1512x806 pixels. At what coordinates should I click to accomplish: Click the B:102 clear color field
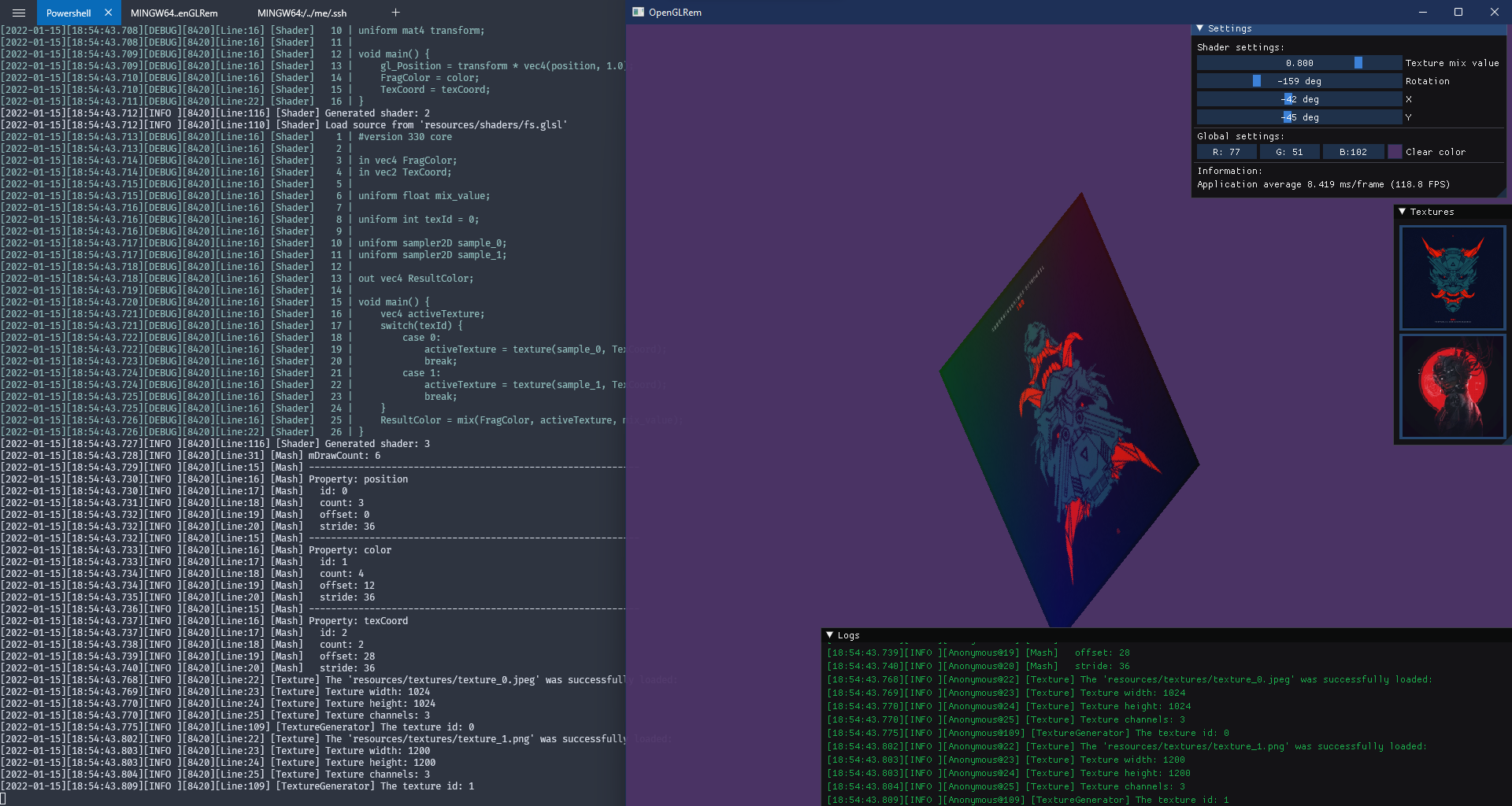(1353, 152)
